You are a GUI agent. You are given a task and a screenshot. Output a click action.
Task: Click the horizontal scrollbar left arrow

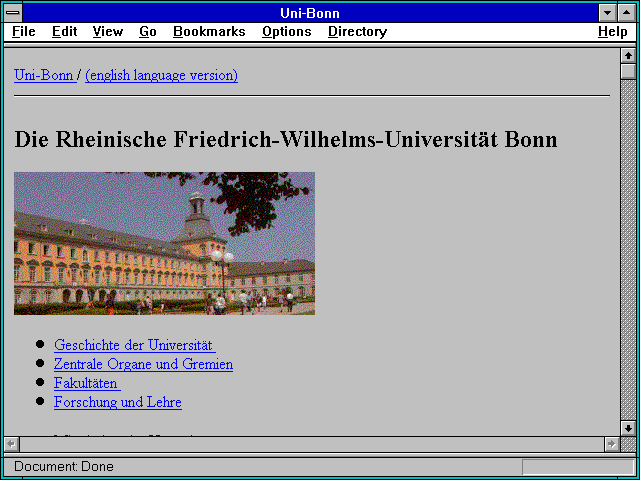[11, 444]
